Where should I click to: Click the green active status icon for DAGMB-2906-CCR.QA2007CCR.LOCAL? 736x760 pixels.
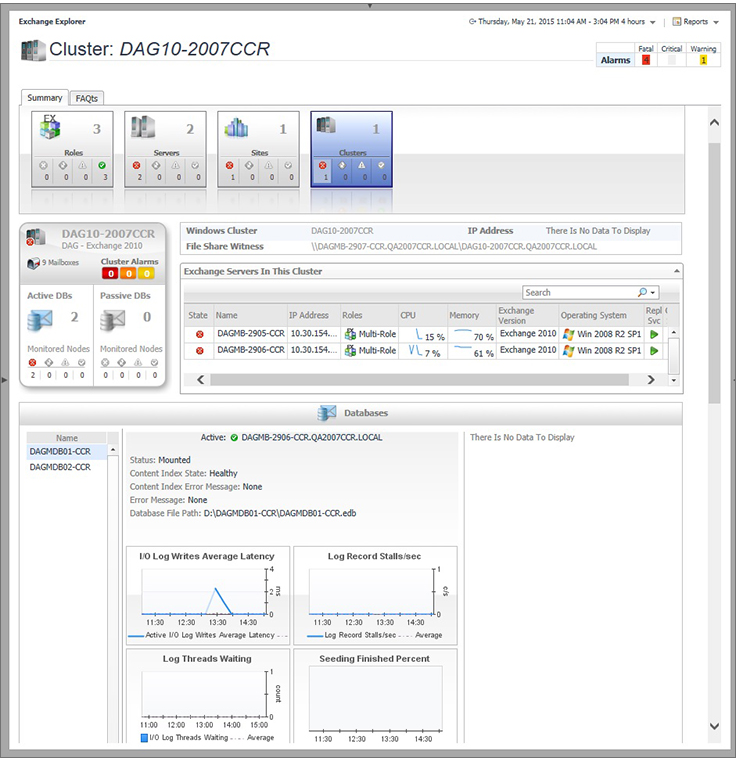coord(234,438)
